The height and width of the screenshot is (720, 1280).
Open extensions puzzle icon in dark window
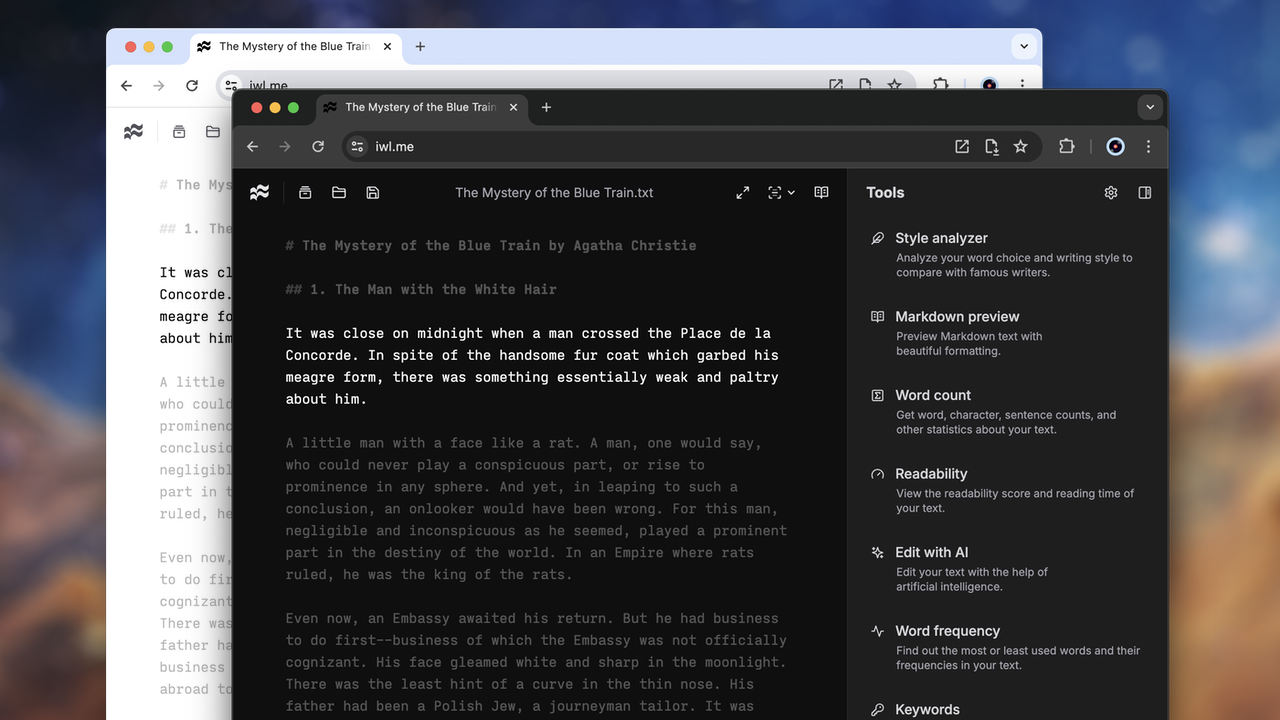pyautogui.click(x=1067, y=146)
